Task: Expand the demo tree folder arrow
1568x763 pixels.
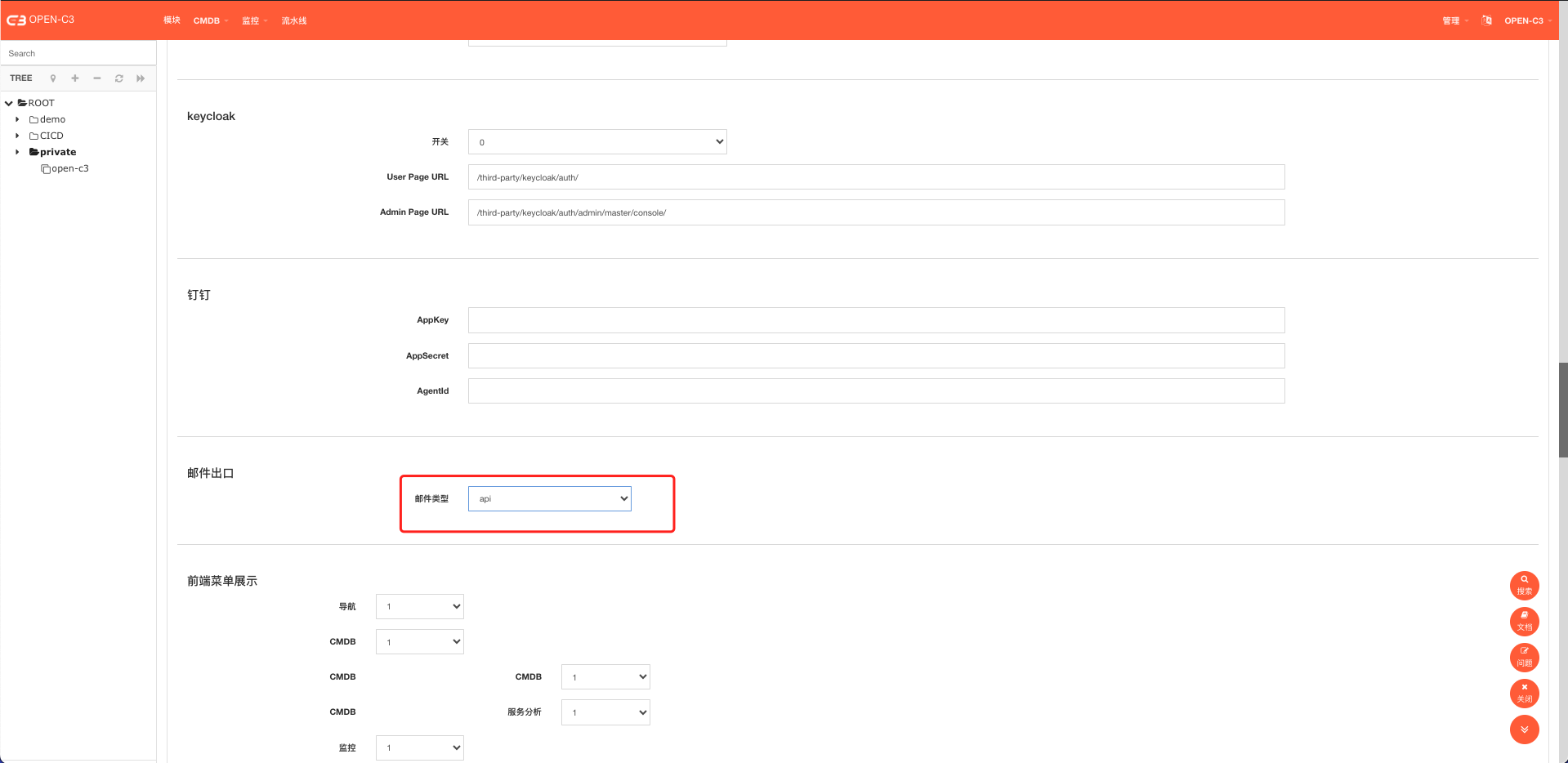Action: click(17, 119)
